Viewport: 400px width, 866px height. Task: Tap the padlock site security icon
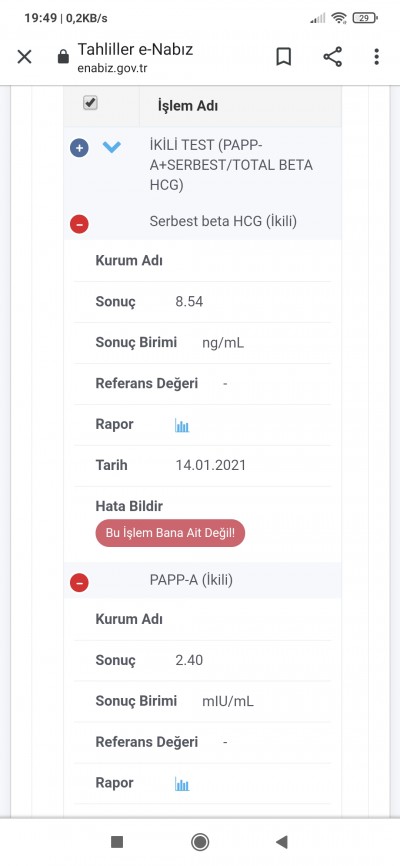[x=64, y=57]
